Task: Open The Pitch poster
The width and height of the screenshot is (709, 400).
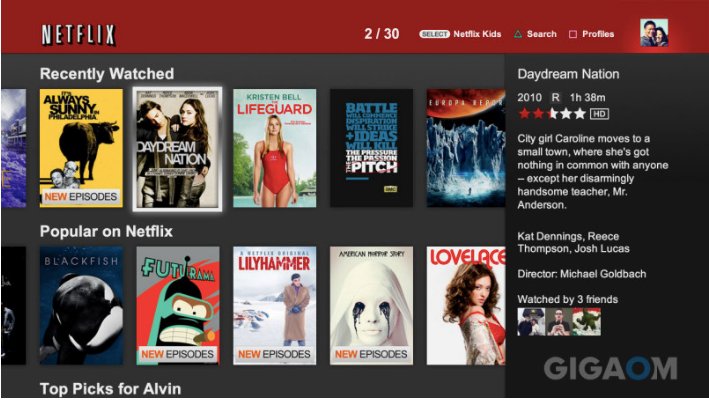Action: pyautogui.click(x=371, y=148)
